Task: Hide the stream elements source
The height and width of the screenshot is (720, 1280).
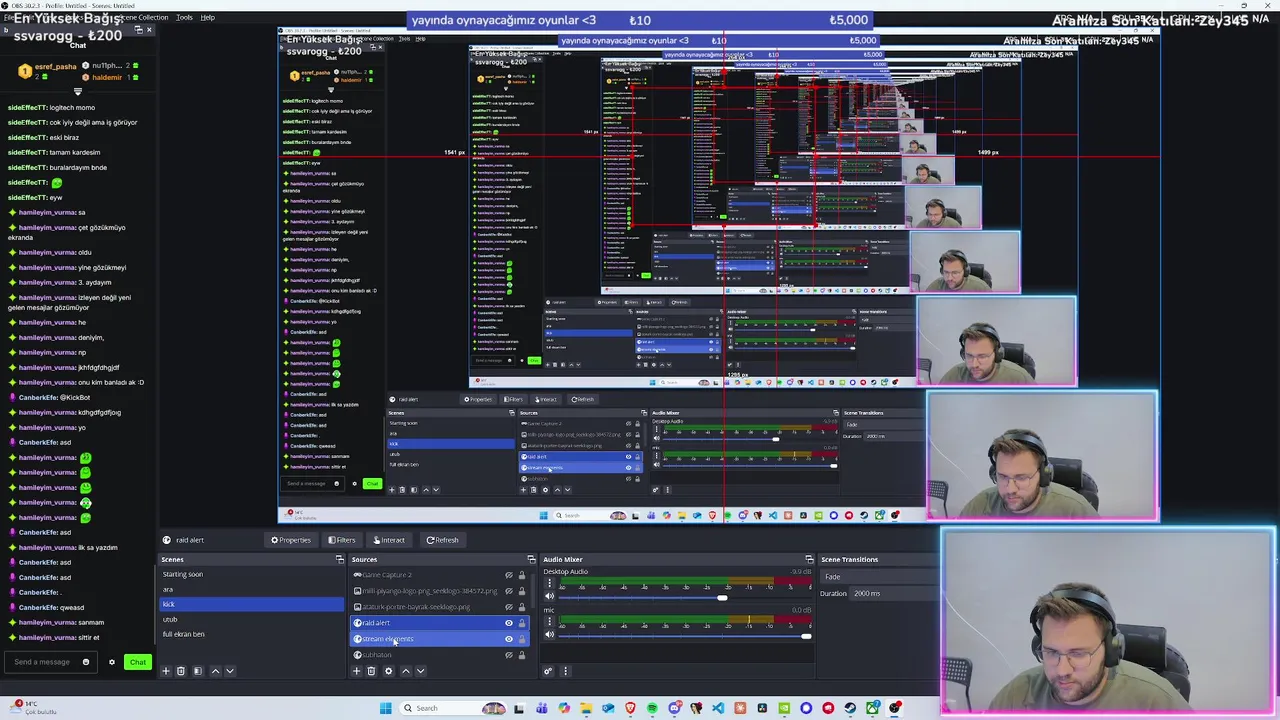Action: (x=508, y=639)
